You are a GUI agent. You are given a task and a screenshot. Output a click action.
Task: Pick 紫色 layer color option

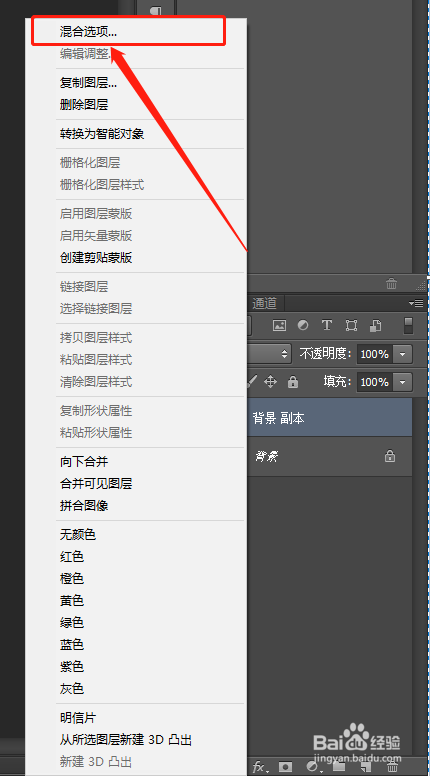(x=72, y=667)
